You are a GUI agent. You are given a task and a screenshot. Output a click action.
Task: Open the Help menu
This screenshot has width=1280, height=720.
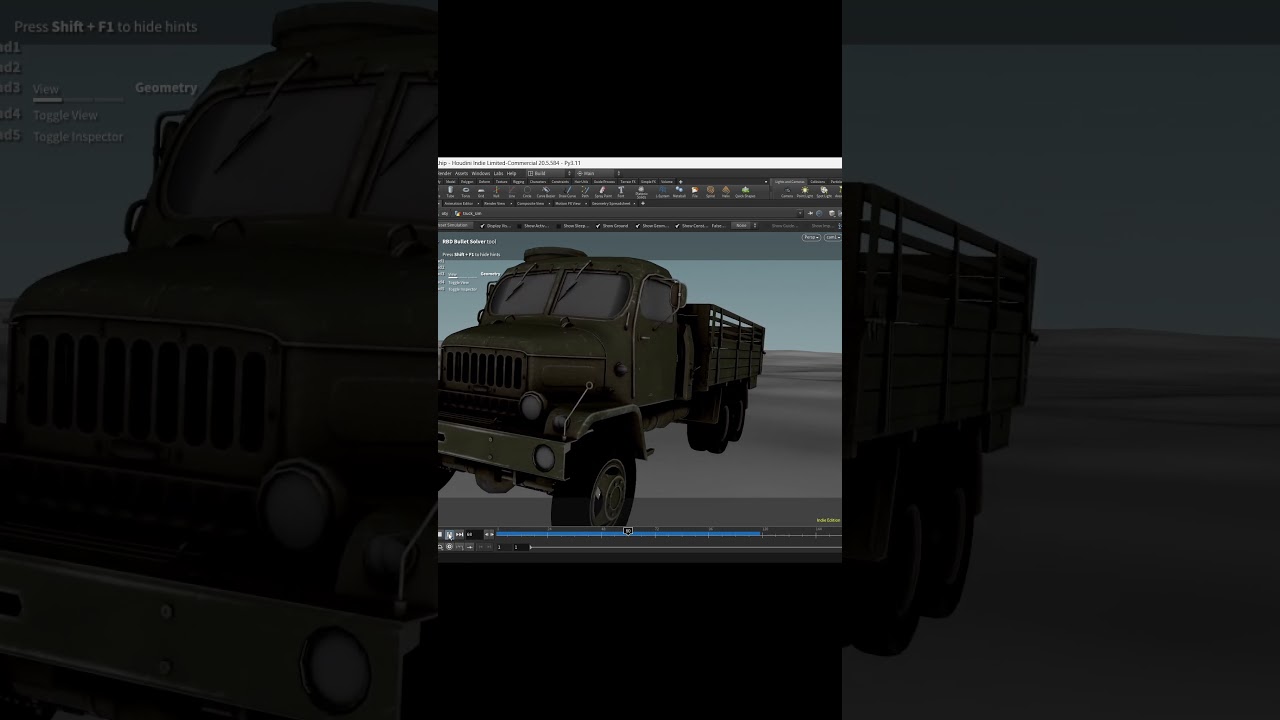[x=511, y=173]
